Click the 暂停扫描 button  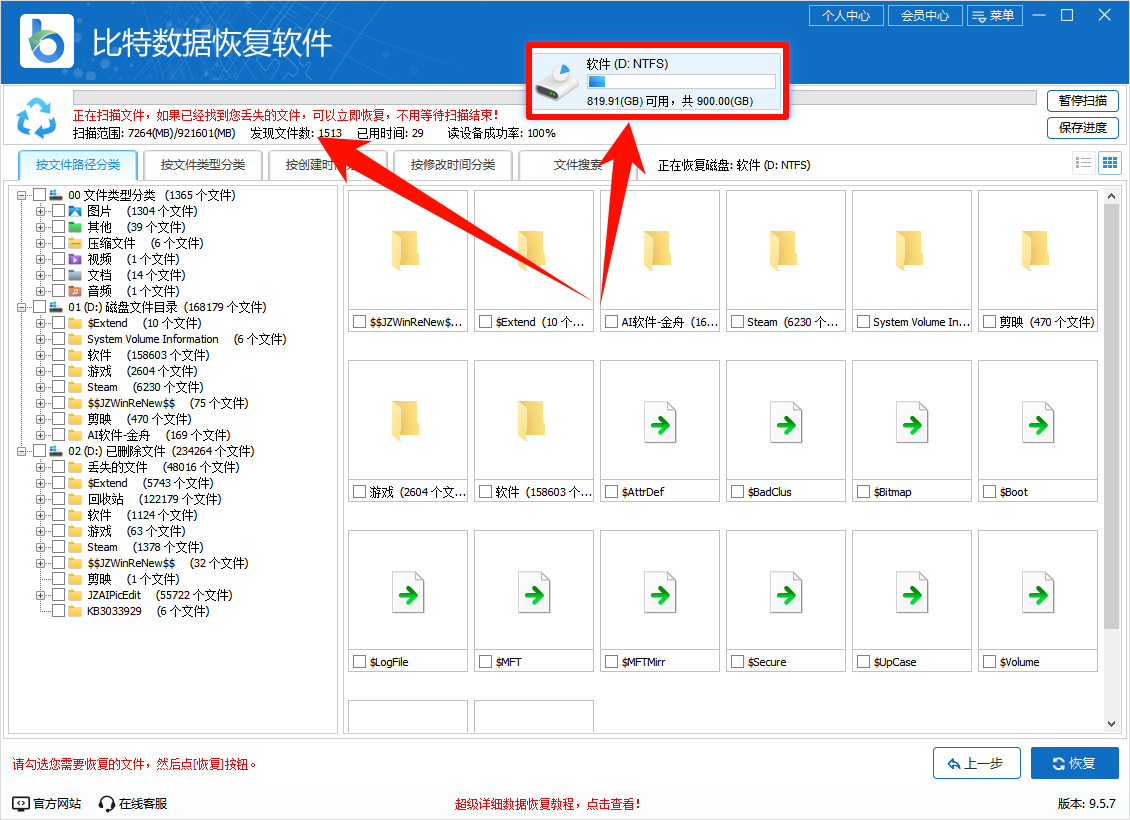pyautogui.click(x=1083, y=101)
